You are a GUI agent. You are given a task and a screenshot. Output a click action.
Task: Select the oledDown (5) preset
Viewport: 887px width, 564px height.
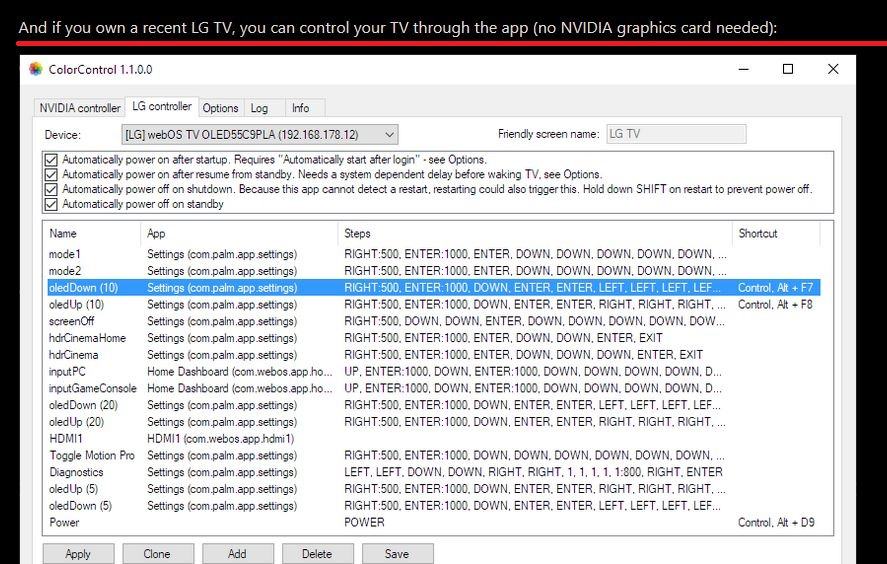(434, 506)
